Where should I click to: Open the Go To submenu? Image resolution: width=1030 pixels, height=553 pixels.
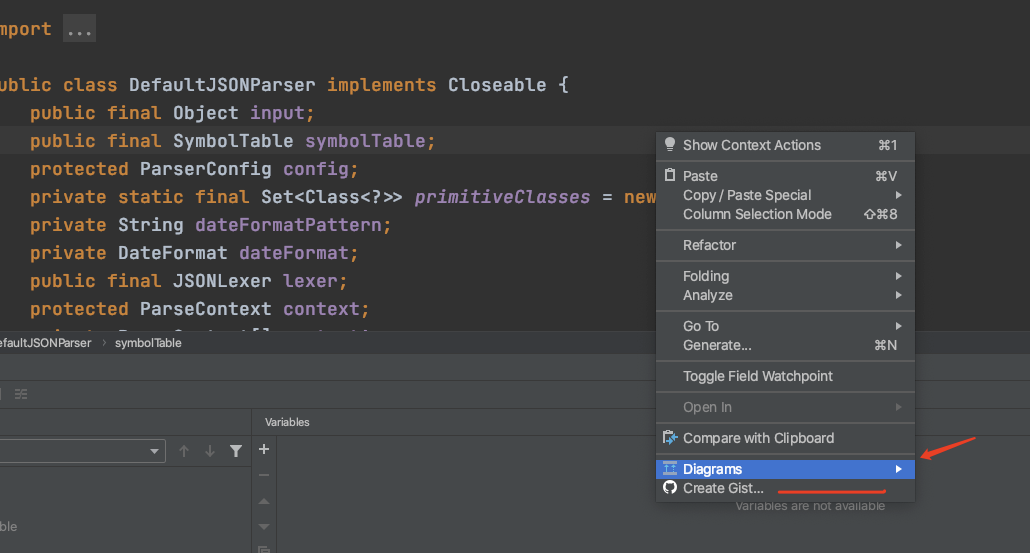tap(785, 326)
